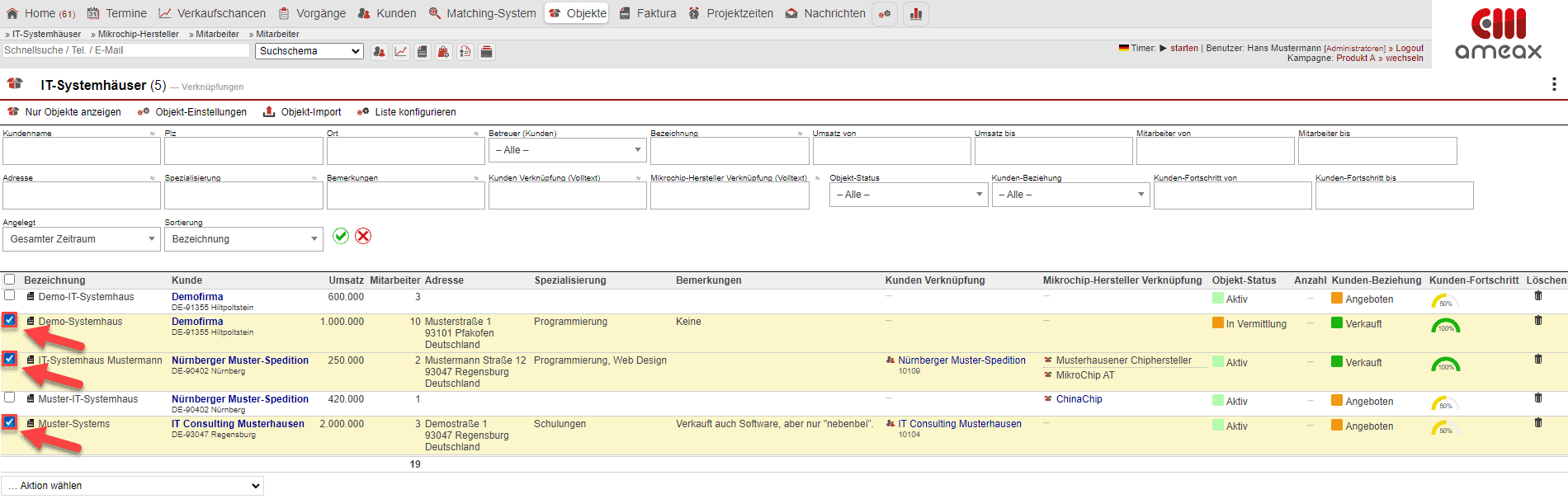1568x499 pixels.
Task: Click the Kunden-Fortschritt gauge of Muster-Systems
Action: (x=1445, y=427)
